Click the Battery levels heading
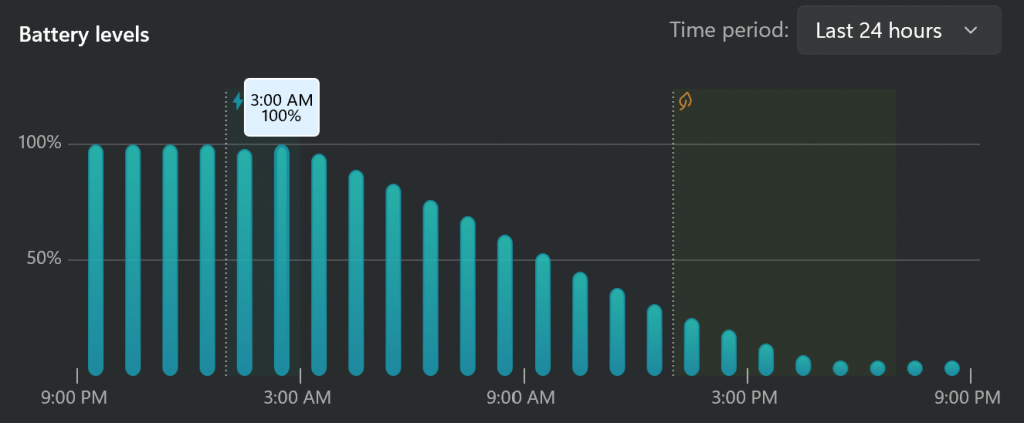 pos(84,35)
